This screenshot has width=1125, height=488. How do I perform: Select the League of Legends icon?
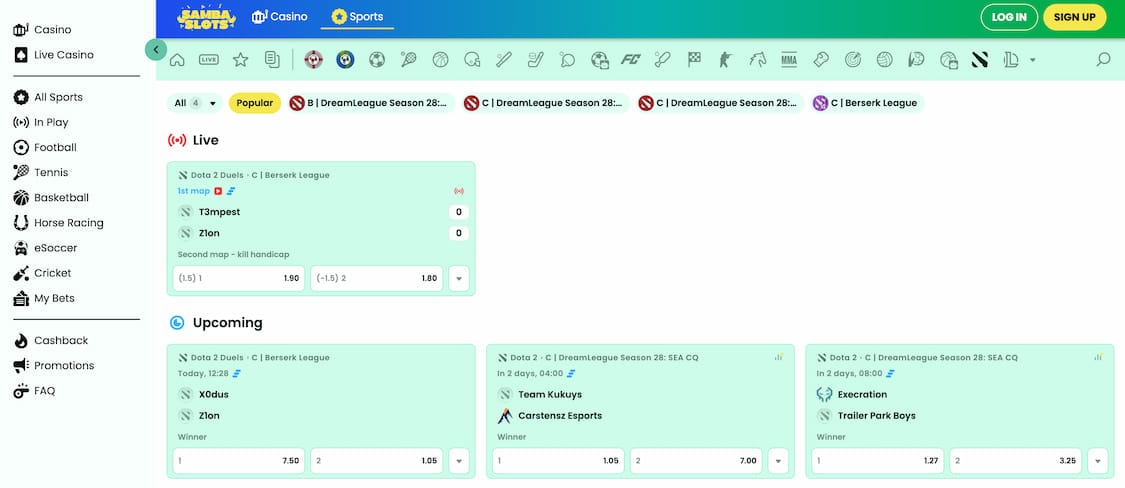click(x=1011, y=60)
